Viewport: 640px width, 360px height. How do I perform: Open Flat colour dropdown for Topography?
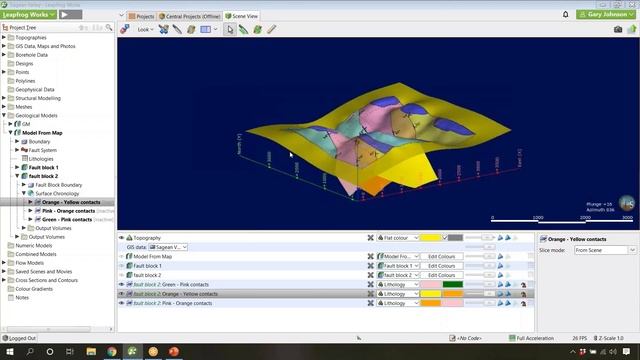[398, 238]
